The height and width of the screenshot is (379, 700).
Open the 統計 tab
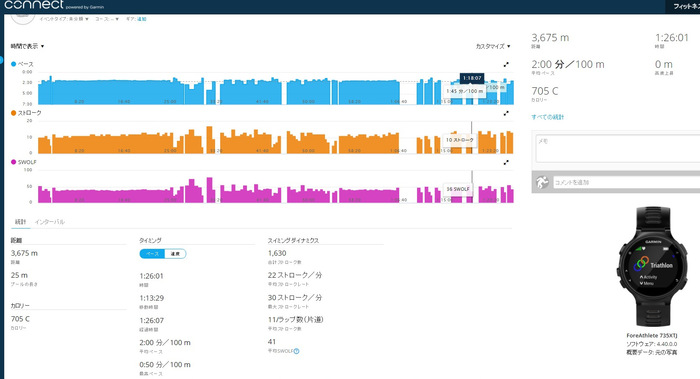pyautogui.click(x=21, y=222)
